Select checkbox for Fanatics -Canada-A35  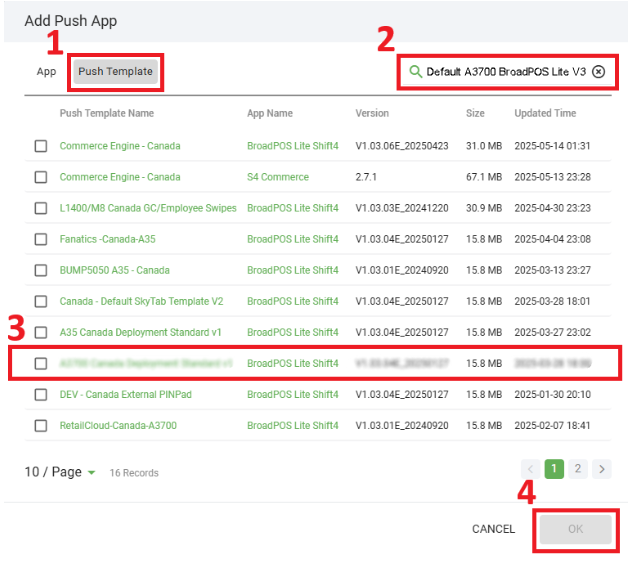(x=41, y=239)
